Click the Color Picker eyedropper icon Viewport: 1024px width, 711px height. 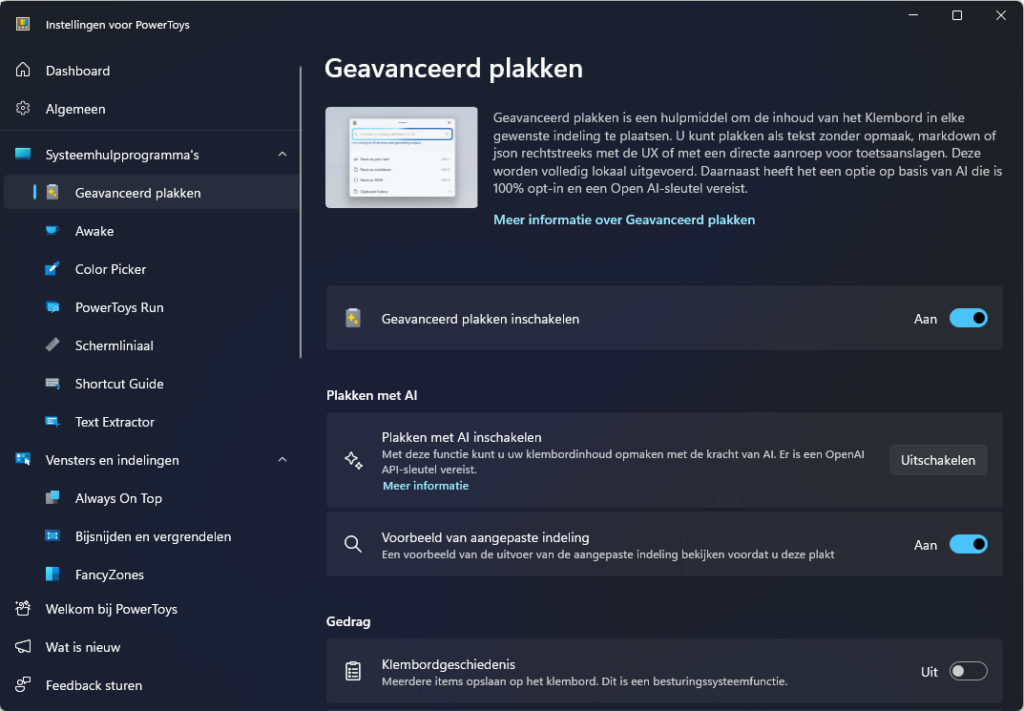(52, 268)
